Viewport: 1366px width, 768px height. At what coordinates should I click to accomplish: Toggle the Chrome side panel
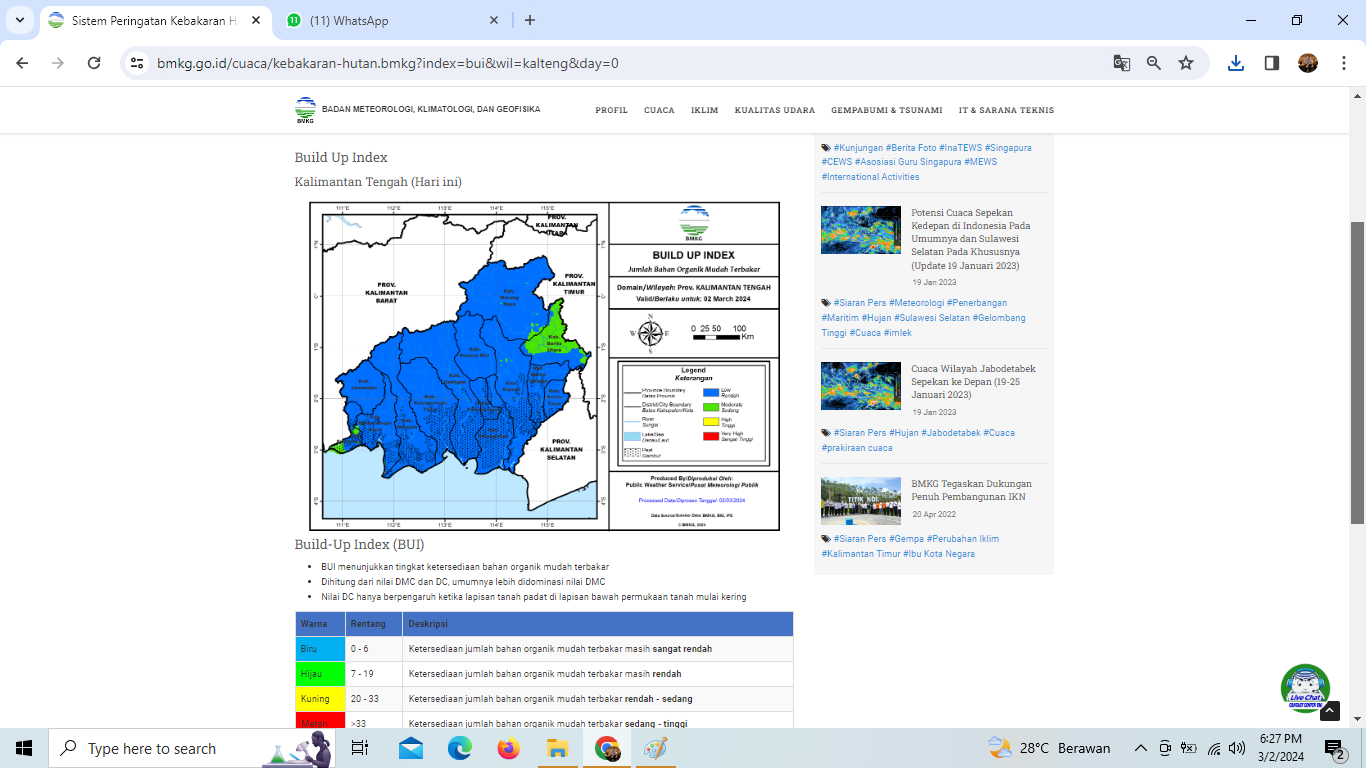tap(1272, 63)
